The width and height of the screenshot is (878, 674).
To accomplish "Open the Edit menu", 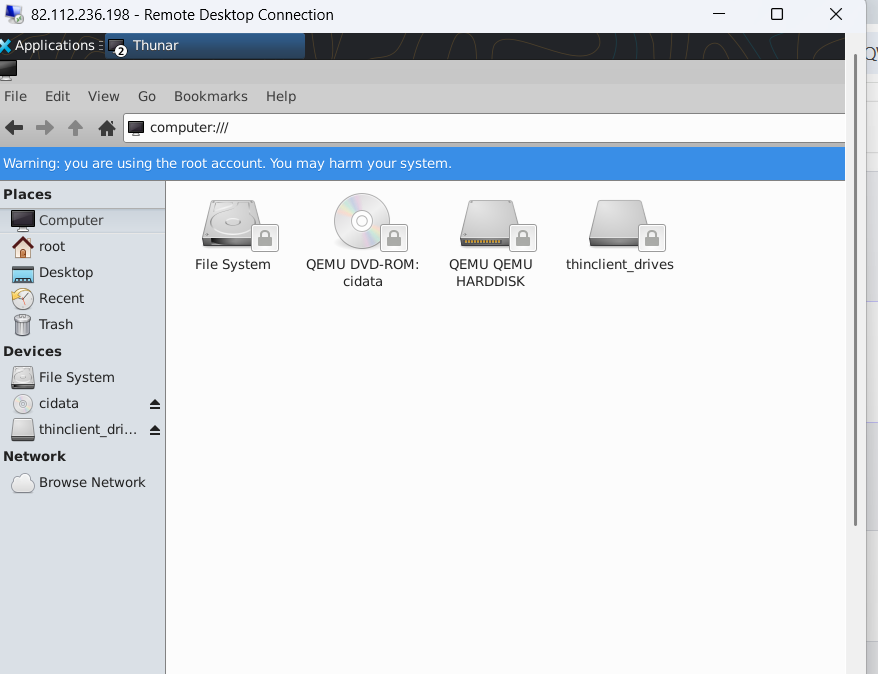I will (x=57, y=96).
